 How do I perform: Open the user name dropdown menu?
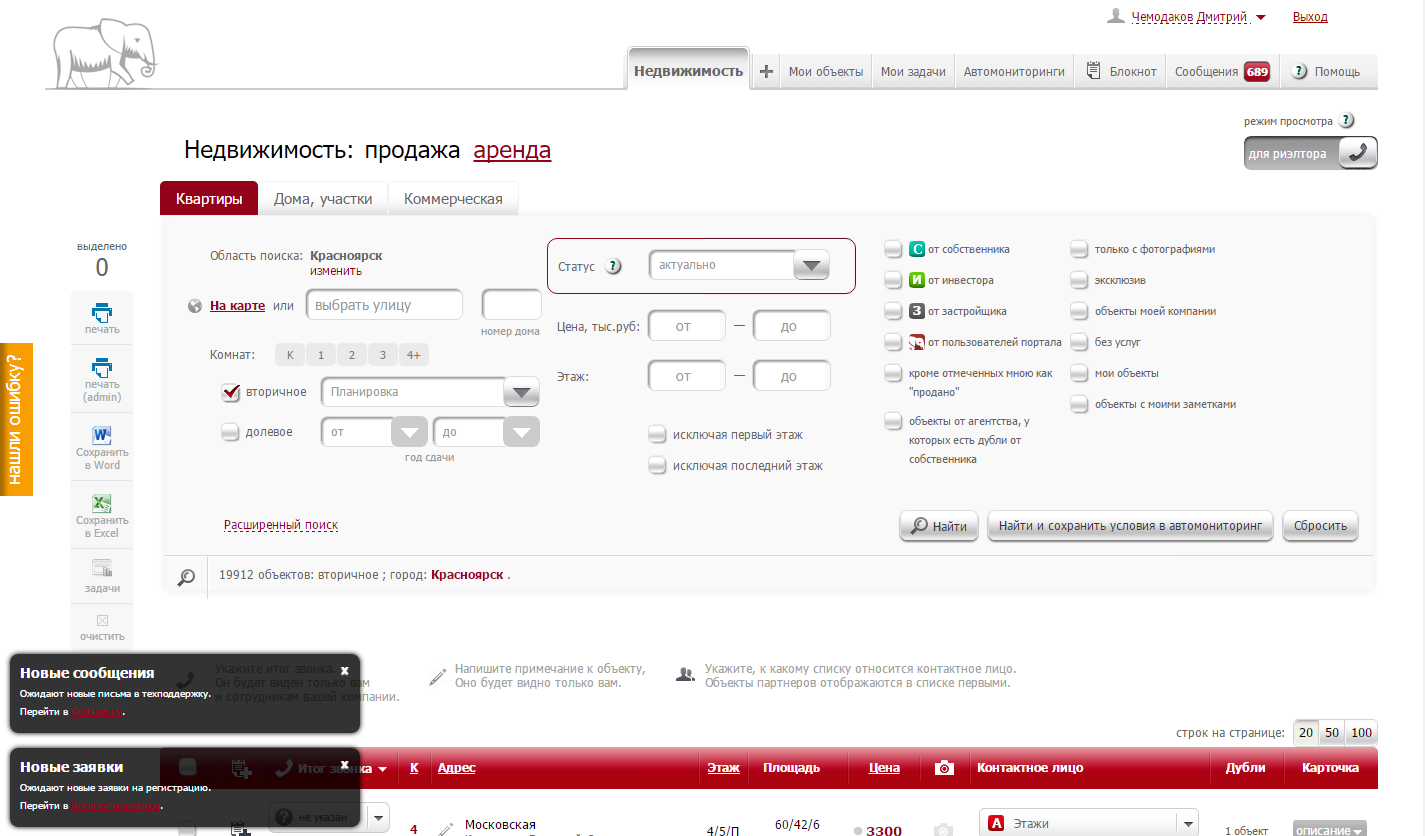coord(1260,17)
